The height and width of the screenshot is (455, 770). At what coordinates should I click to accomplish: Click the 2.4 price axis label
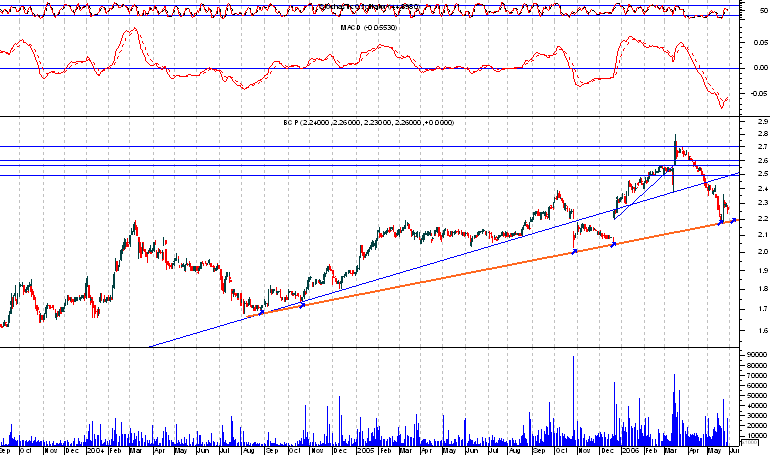763,188
